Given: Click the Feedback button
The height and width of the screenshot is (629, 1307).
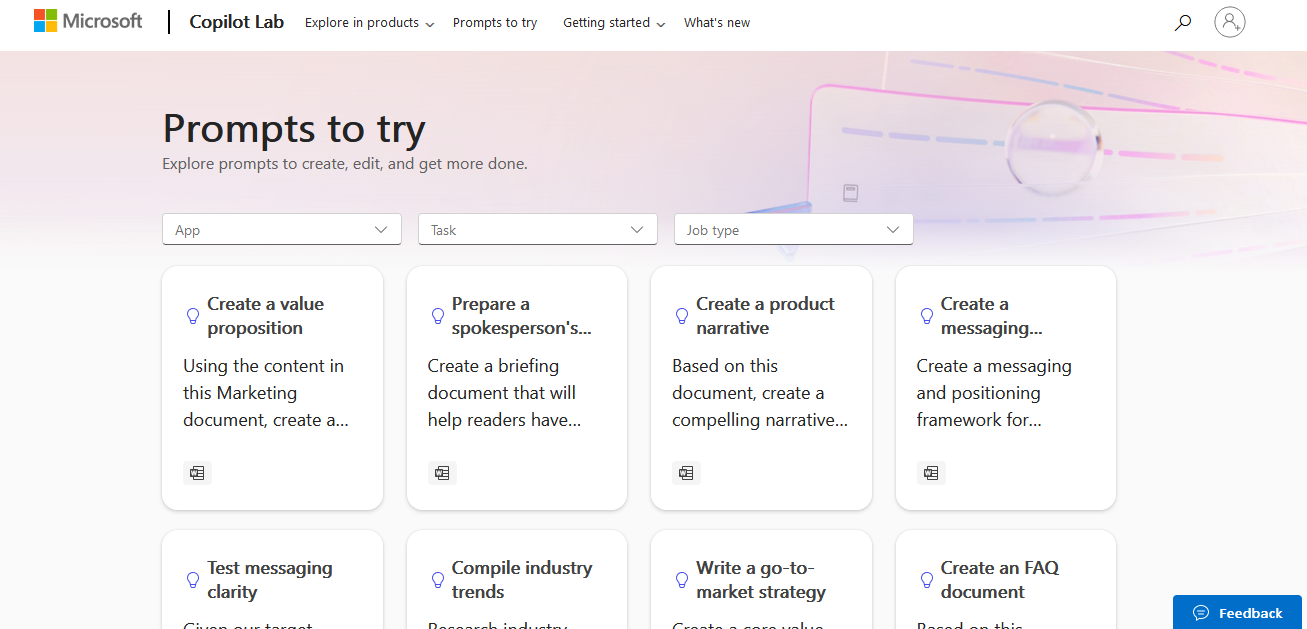Looking at the screenshot, I should (x=1237, y=613).
